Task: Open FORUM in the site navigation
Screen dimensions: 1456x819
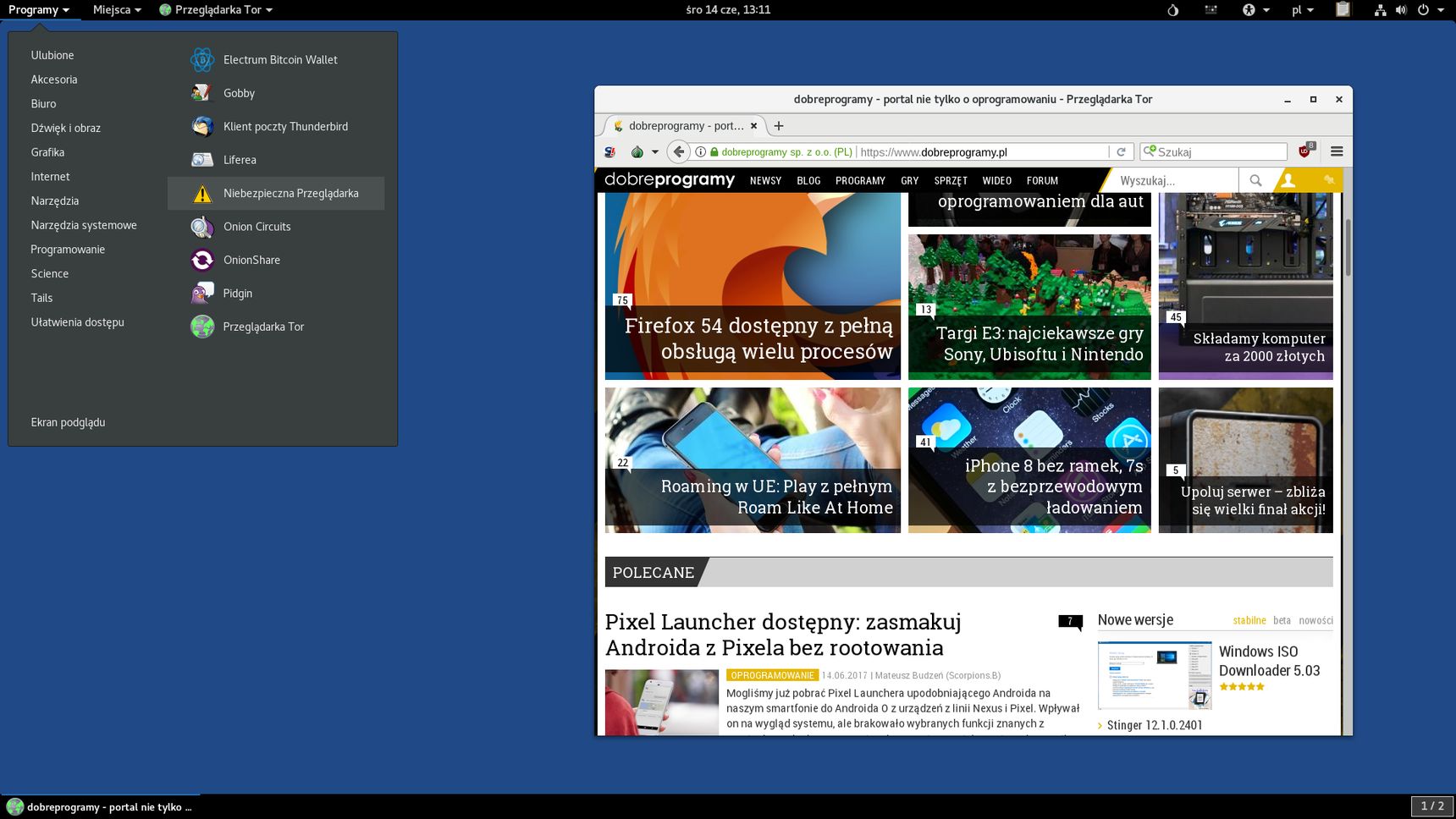Action: 1042,181
